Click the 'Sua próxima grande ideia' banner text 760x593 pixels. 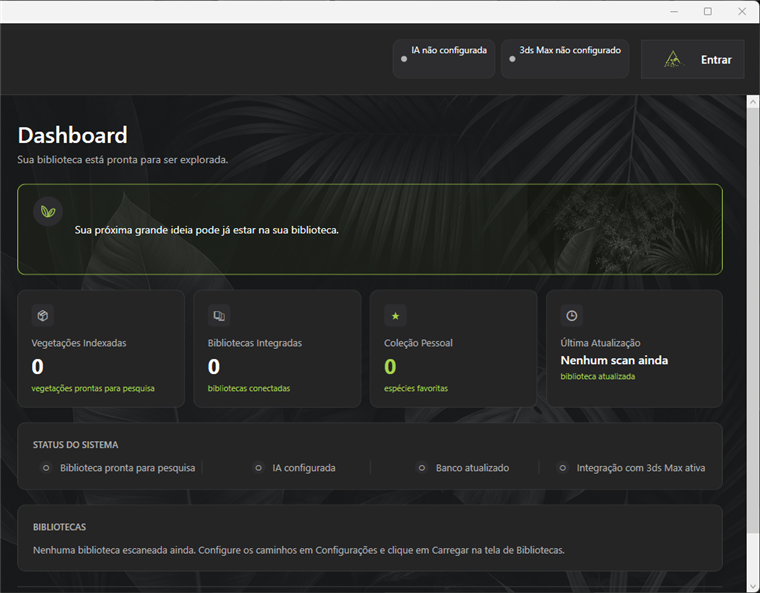coord(206,230)
